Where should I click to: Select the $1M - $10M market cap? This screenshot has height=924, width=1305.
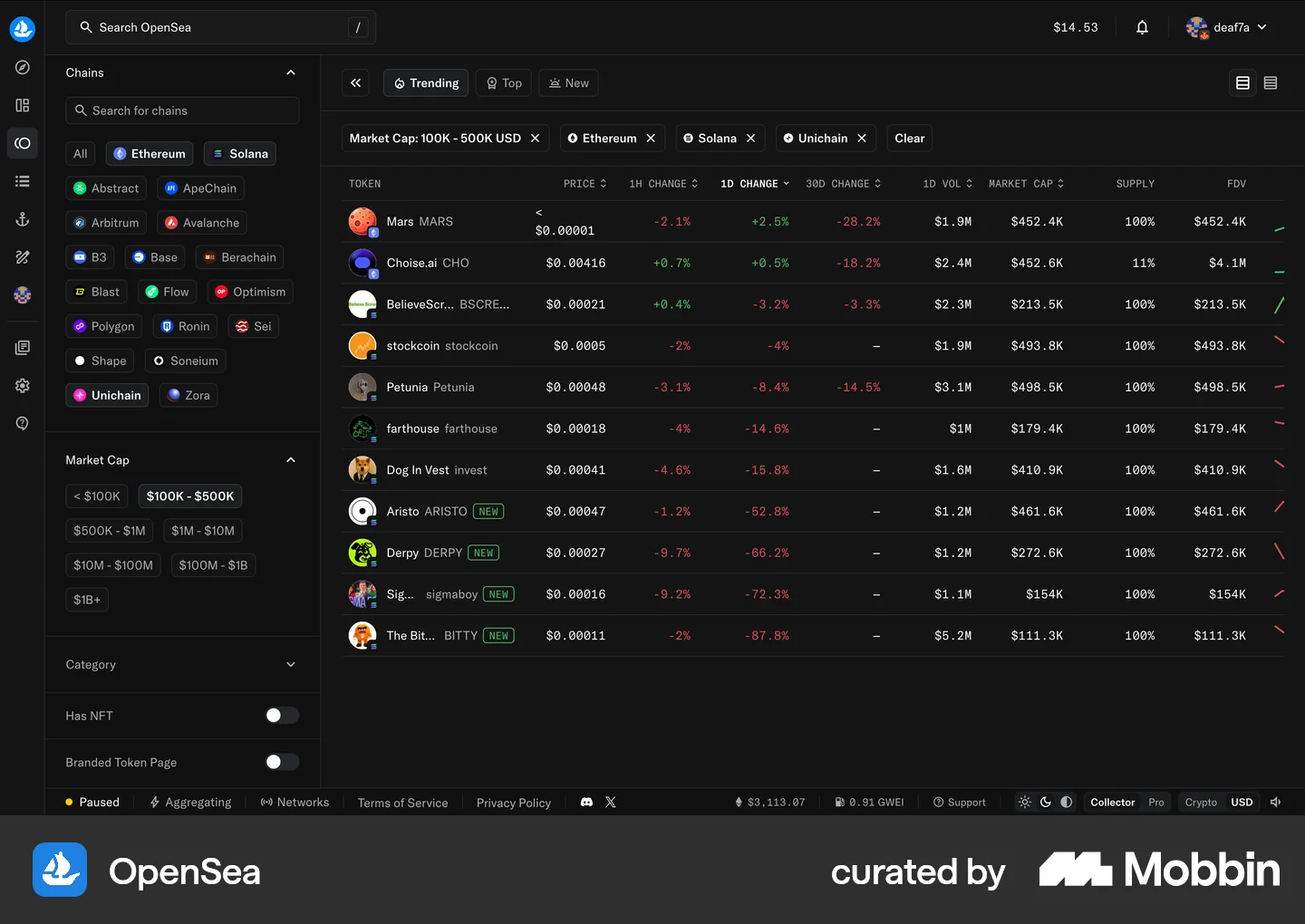coord(203,531)
